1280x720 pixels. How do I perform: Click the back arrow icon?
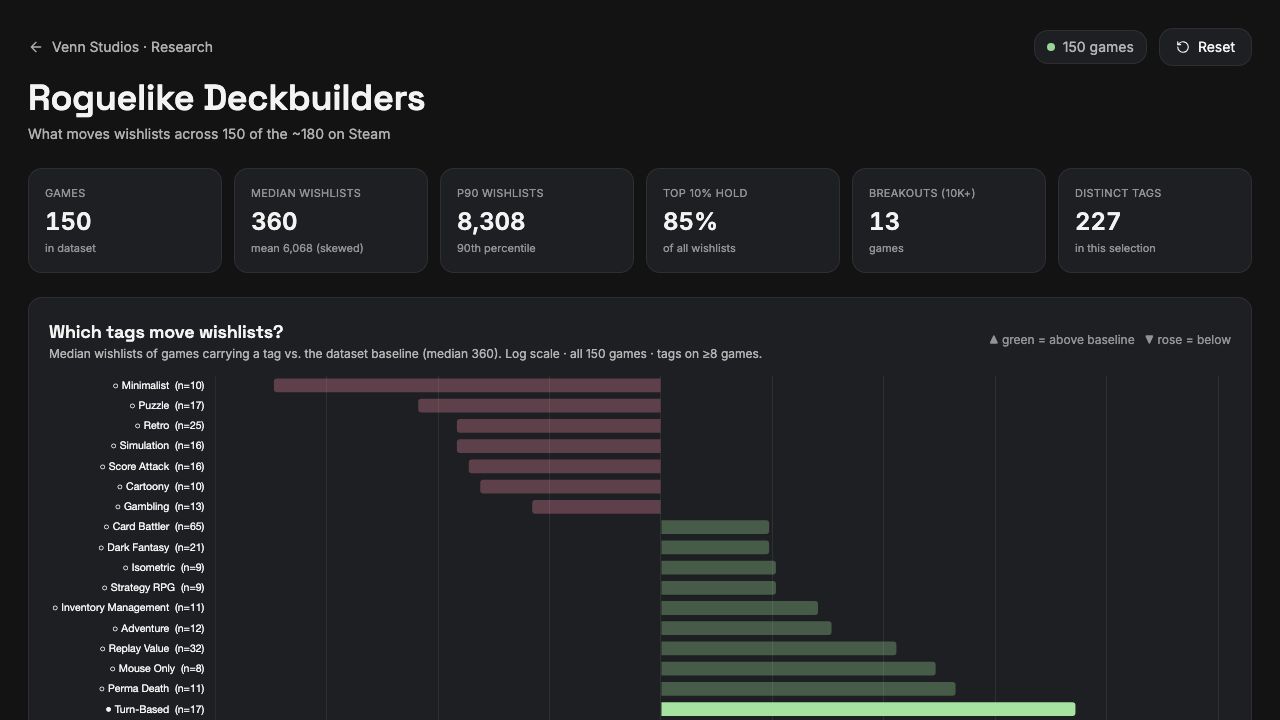point(36,47)
